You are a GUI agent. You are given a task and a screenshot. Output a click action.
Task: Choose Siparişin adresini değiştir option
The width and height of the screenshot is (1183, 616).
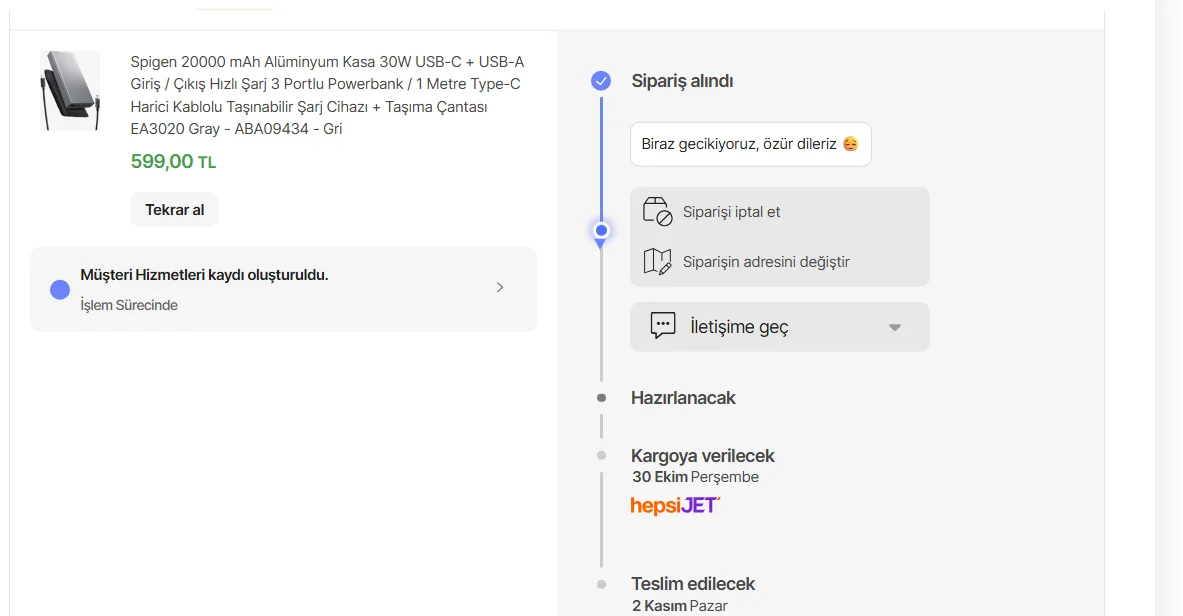pyautogui.click(x=766, y=262)
